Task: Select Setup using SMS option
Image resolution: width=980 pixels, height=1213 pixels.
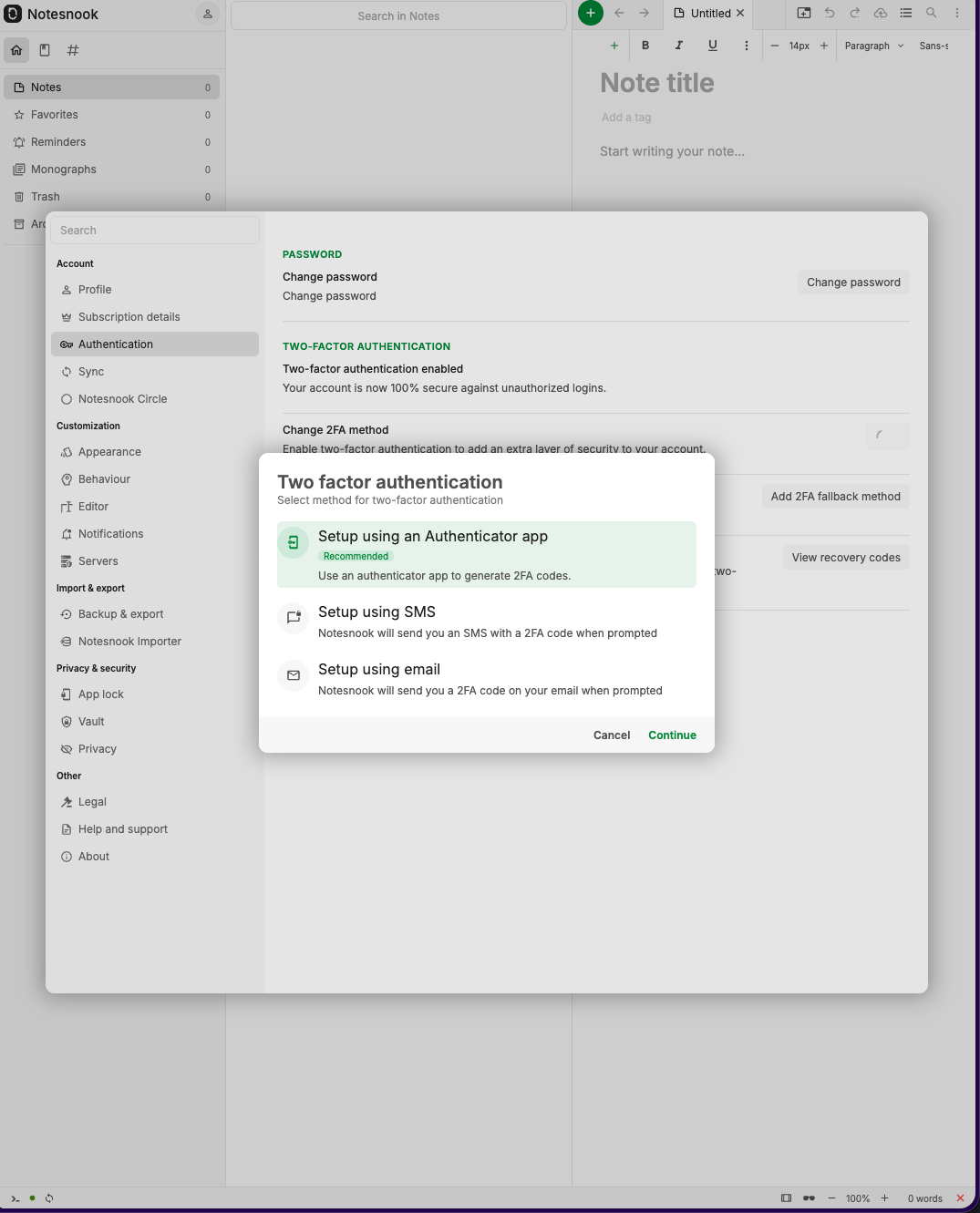Action: (487, 621)
